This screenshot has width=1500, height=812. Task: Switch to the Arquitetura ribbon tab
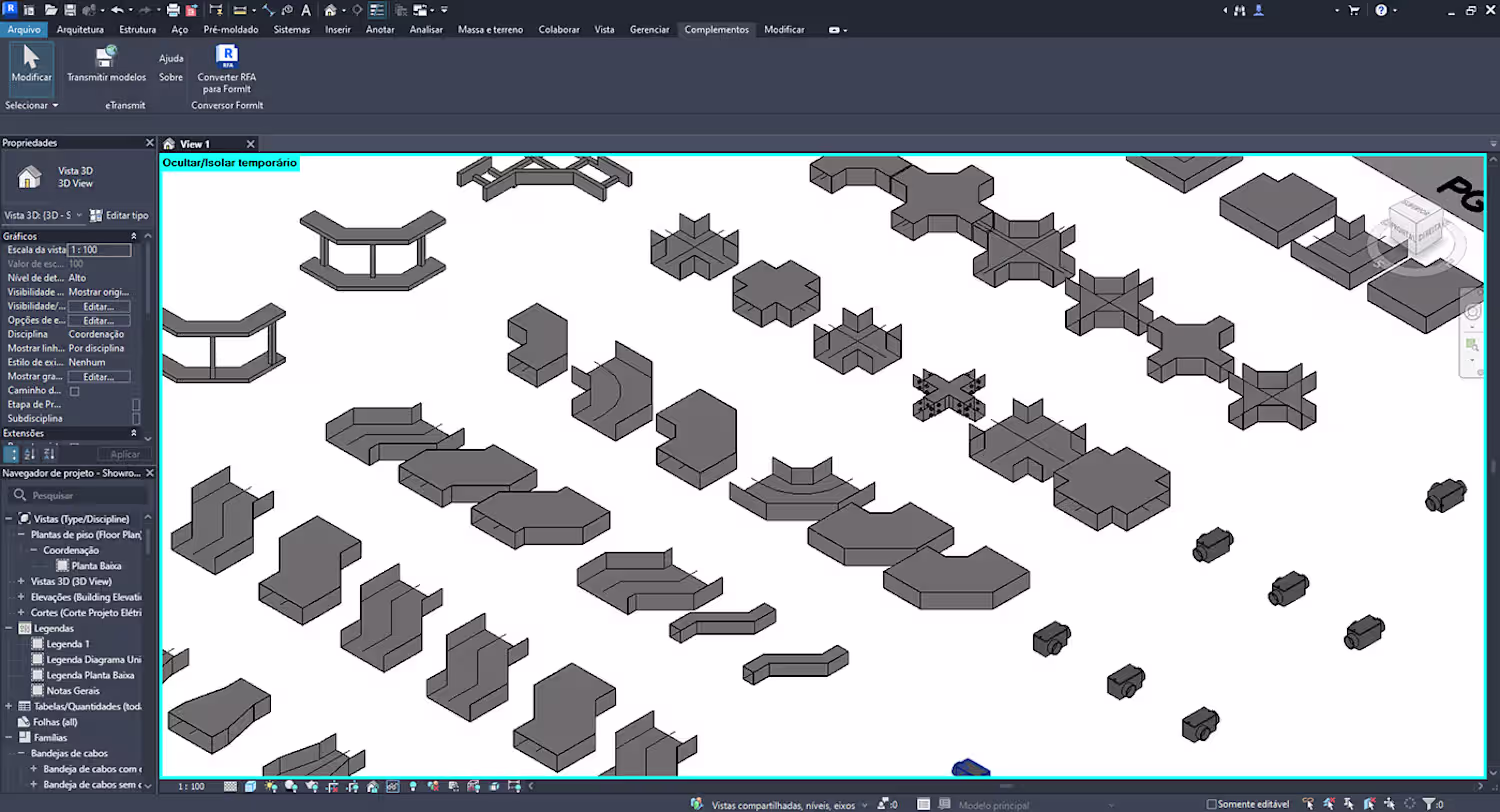point(80,30)
